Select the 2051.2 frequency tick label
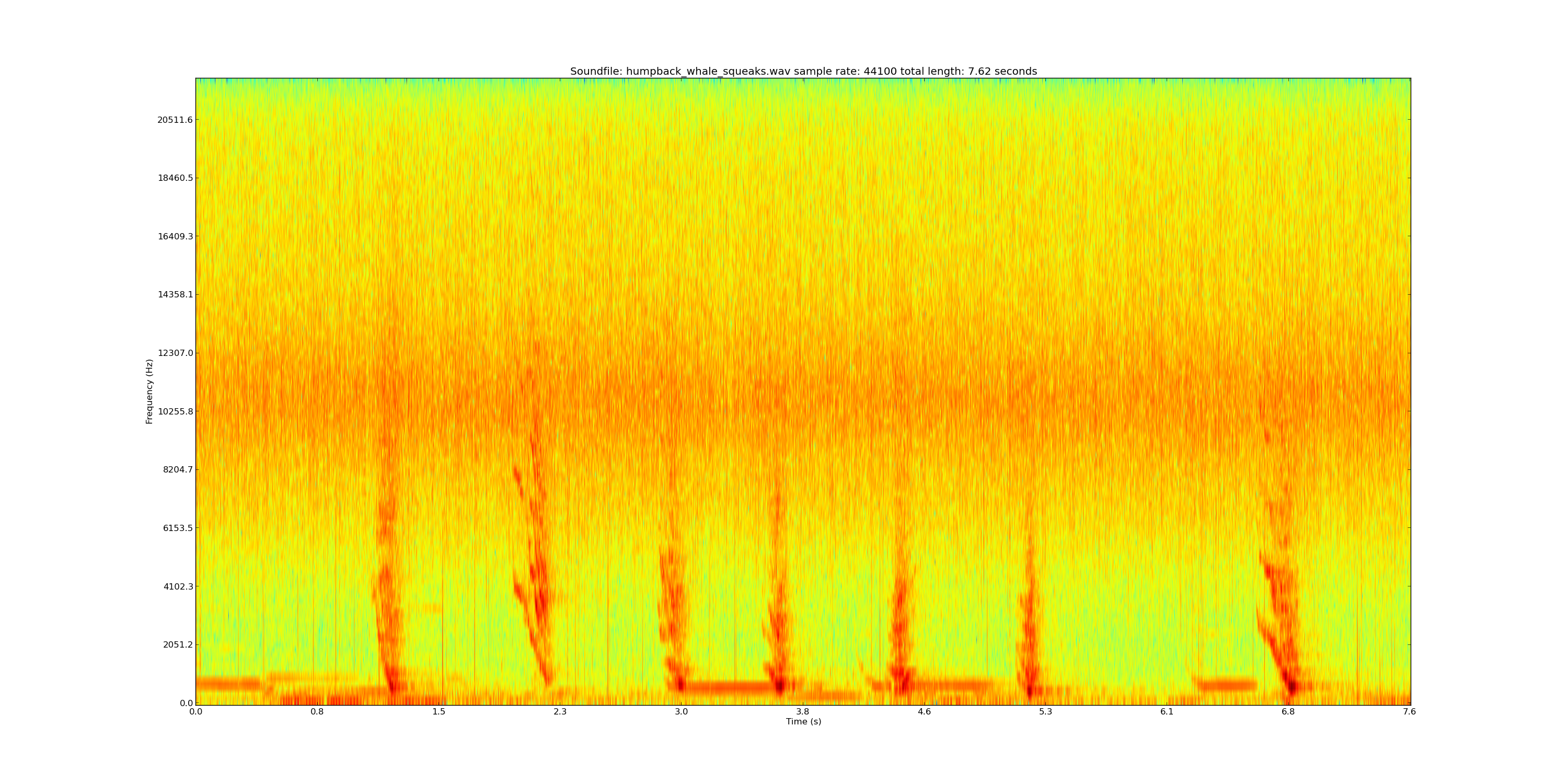Screen dimensions: 1568x784 (x=177, y=644)
